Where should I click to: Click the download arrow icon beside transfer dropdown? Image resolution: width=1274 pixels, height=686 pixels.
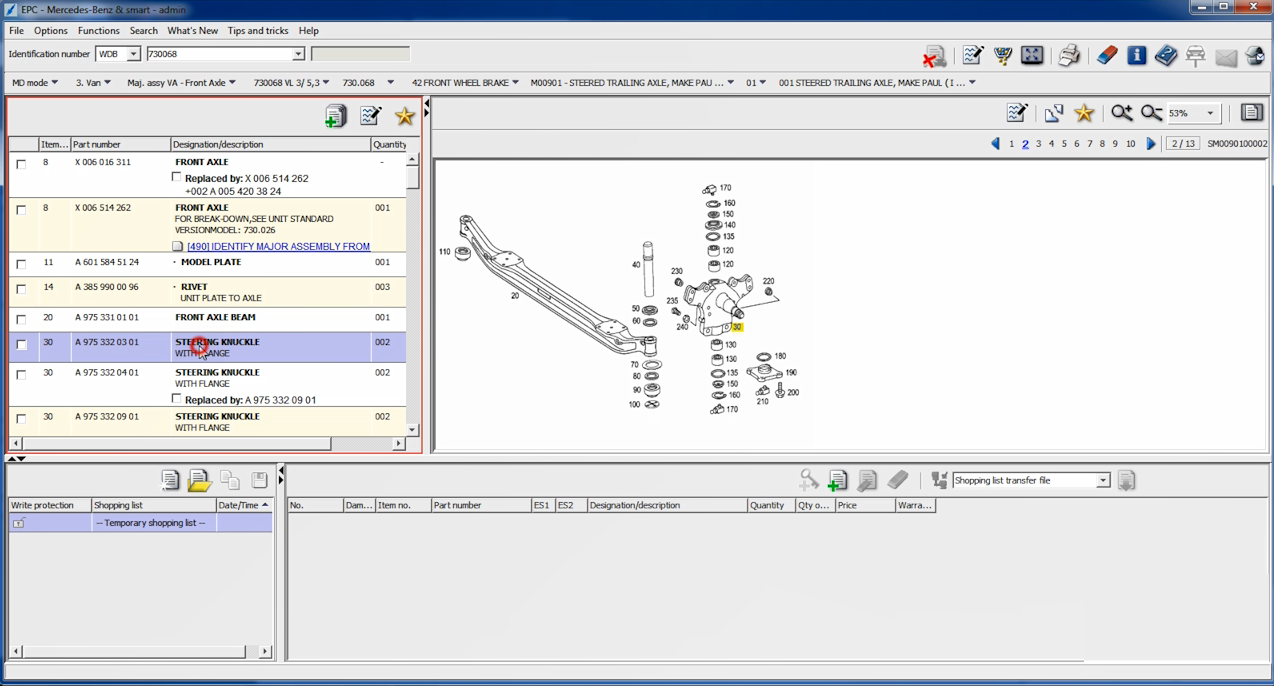1126,480
